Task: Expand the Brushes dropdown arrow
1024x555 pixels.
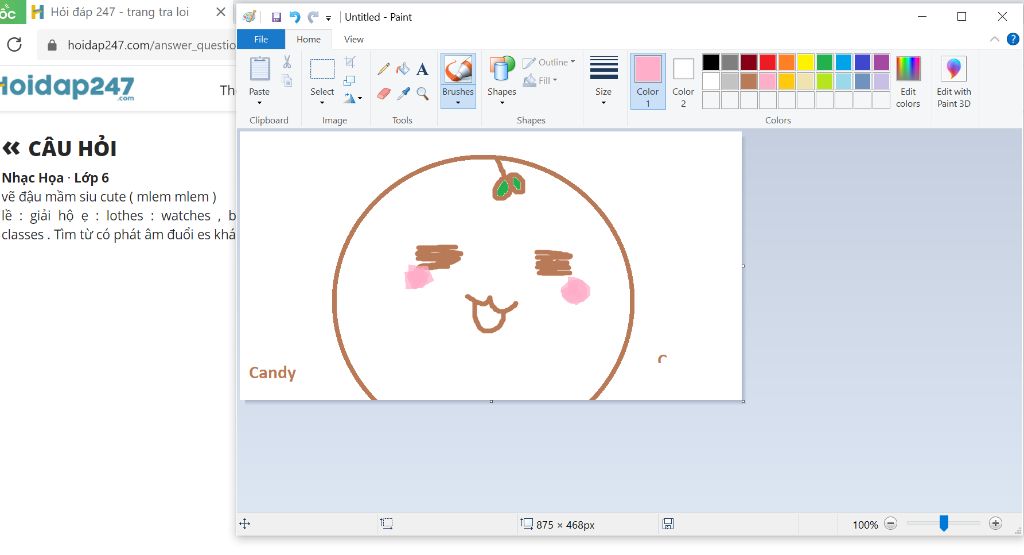Action: [458, 103]
